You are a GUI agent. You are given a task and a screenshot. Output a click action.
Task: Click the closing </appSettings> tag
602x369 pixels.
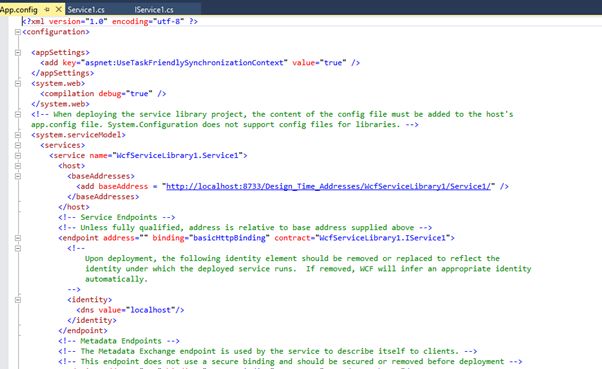pos(63,73)
